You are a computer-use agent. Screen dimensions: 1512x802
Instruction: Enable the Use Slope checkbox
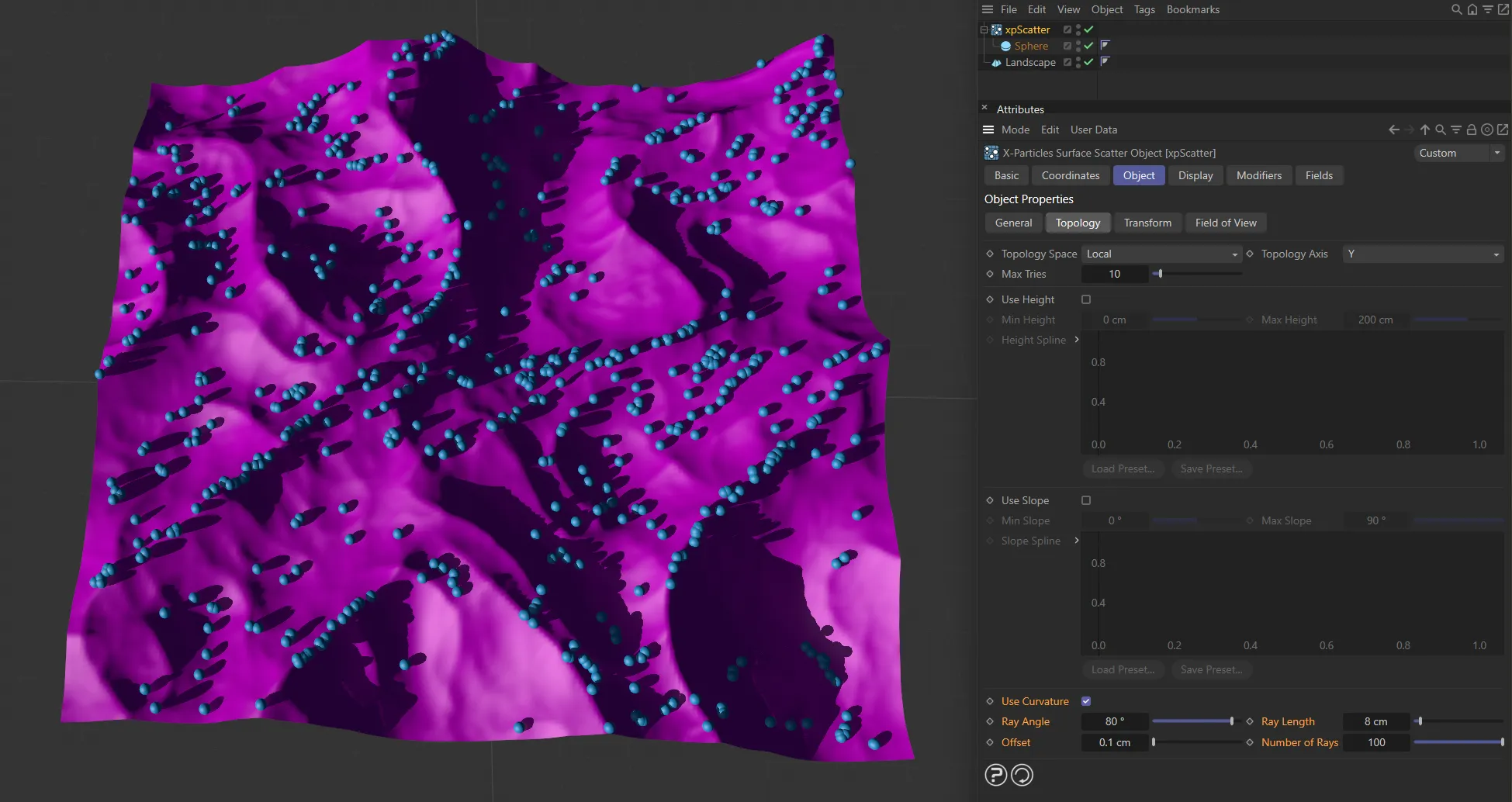1085,500
